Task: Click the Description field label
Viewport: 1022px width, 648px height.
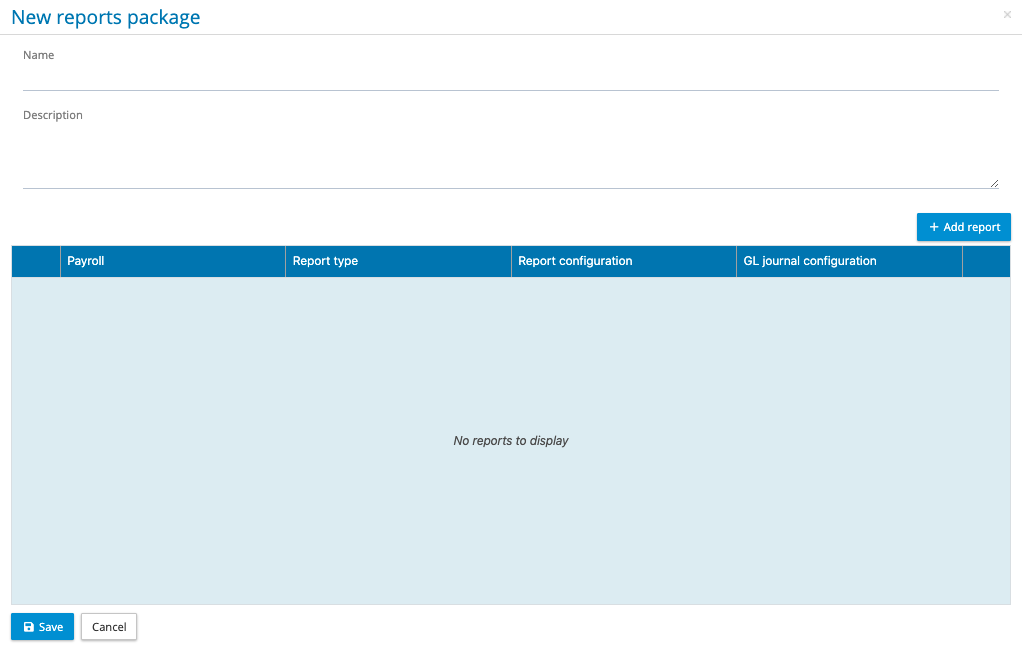Action: coord(53,115)
